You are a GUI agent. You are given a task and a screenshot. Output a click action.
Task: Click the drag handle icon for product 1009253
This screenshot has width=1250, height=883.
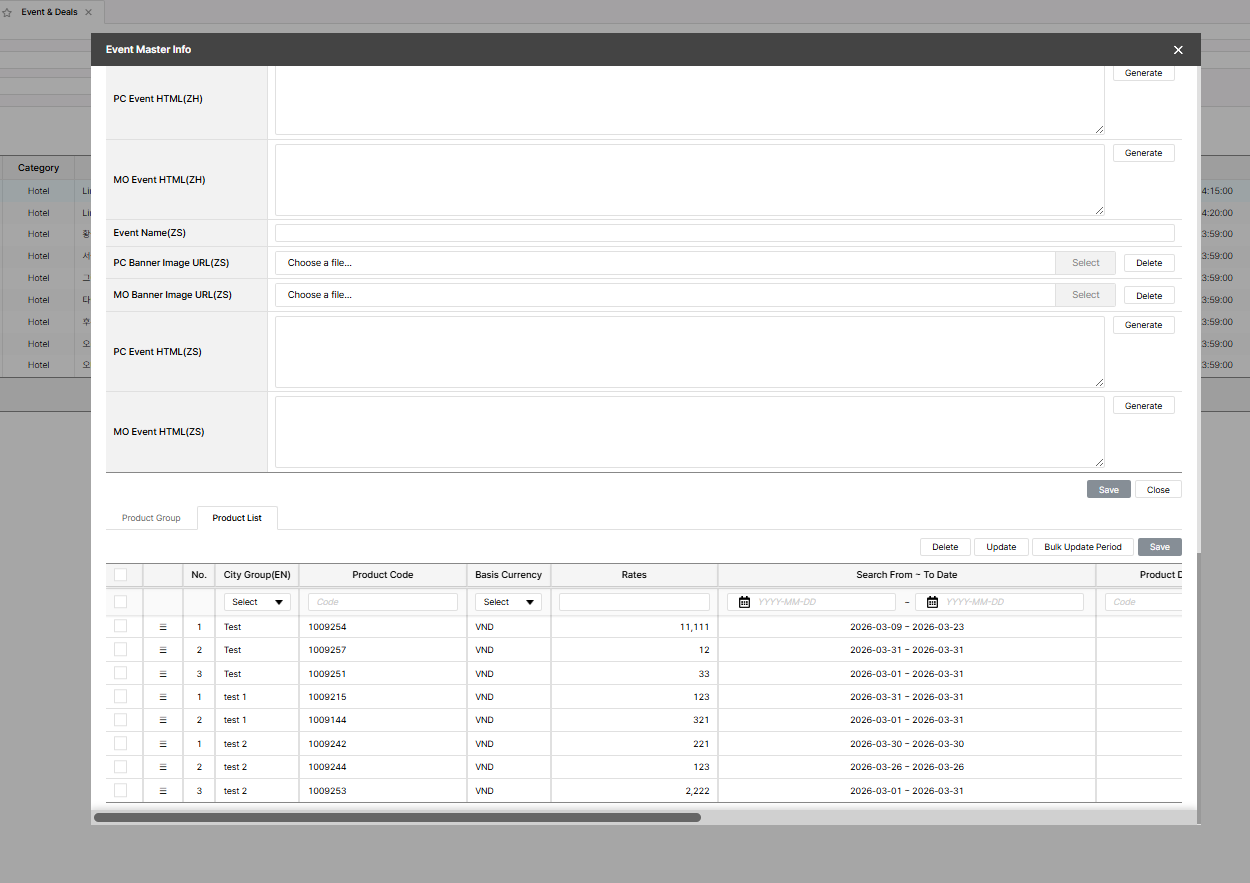(163, 791)
